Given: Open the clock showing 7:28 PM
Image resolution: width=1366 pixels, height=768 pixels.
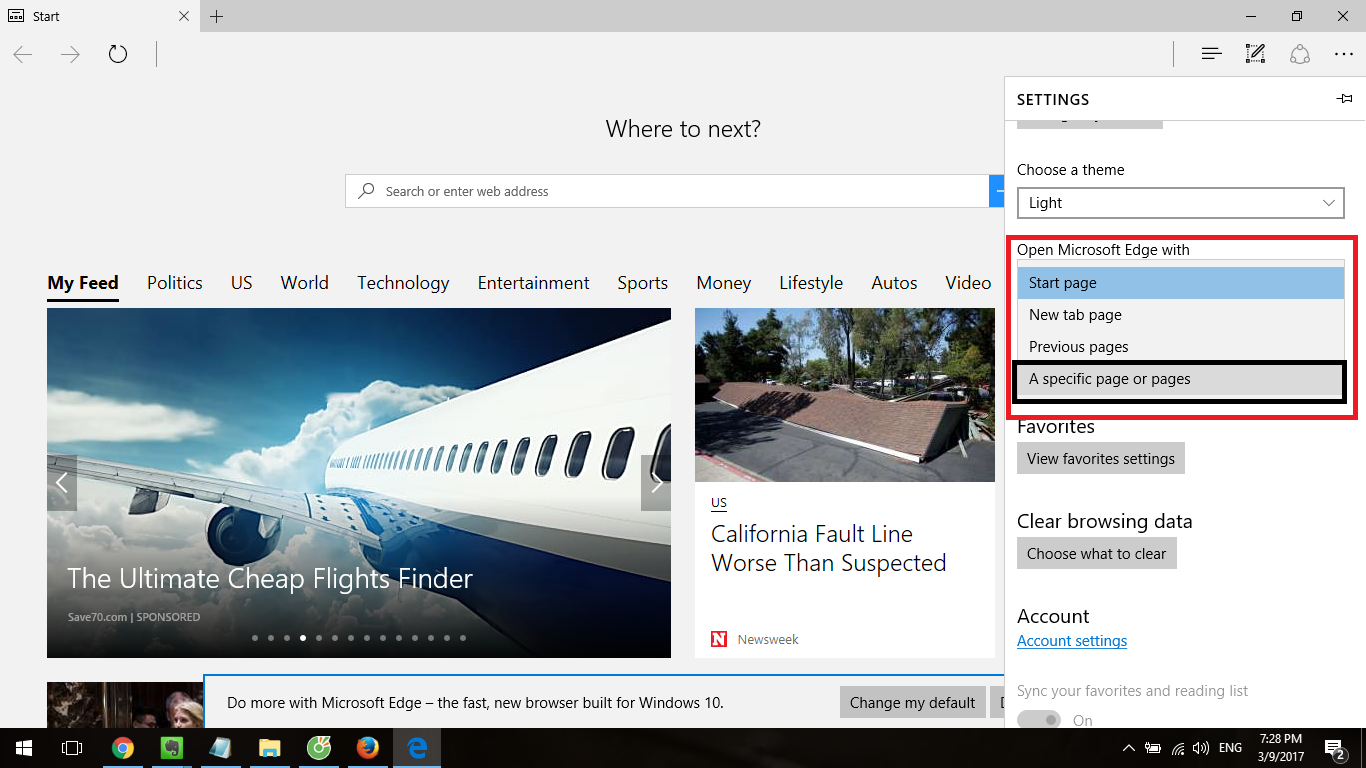Looking at the screenshot, I should pos(1280,748).
